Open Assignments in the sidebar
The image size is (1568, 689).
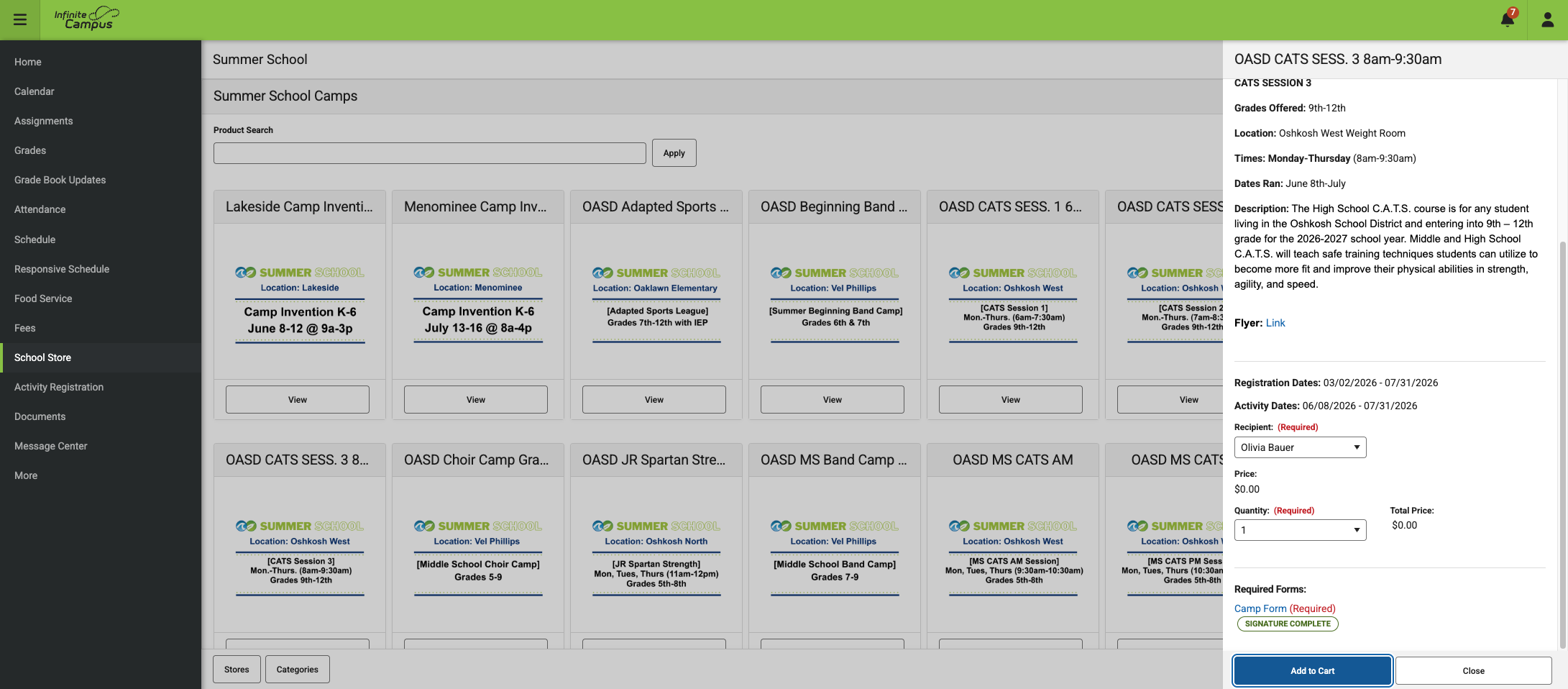click(x=101, y=121)
